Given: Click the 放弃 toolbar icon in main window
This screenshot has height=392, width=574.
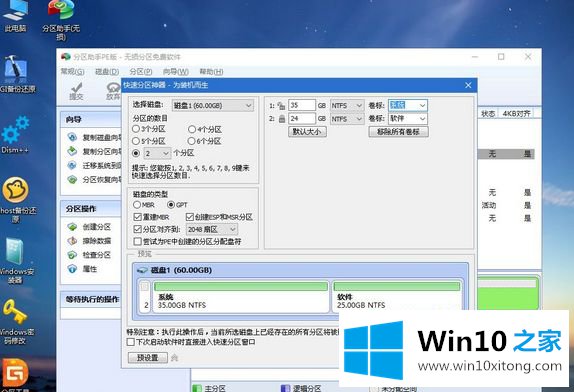Looking at the screenshot, I should [x=113, y=91].
